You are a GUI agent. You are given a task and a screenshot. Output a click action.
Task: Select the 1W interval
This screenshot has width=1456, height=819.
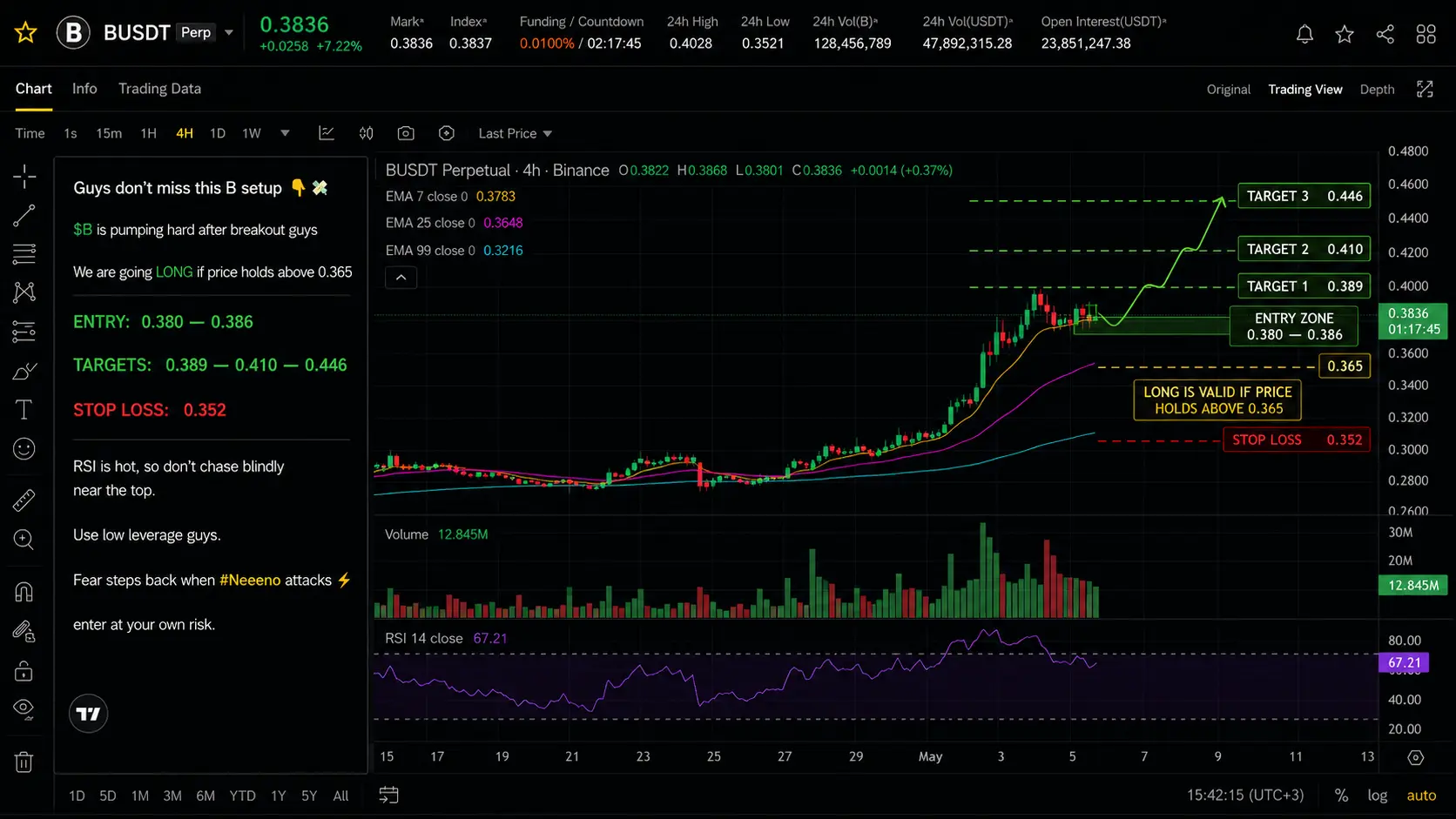(x=252, y=133)
